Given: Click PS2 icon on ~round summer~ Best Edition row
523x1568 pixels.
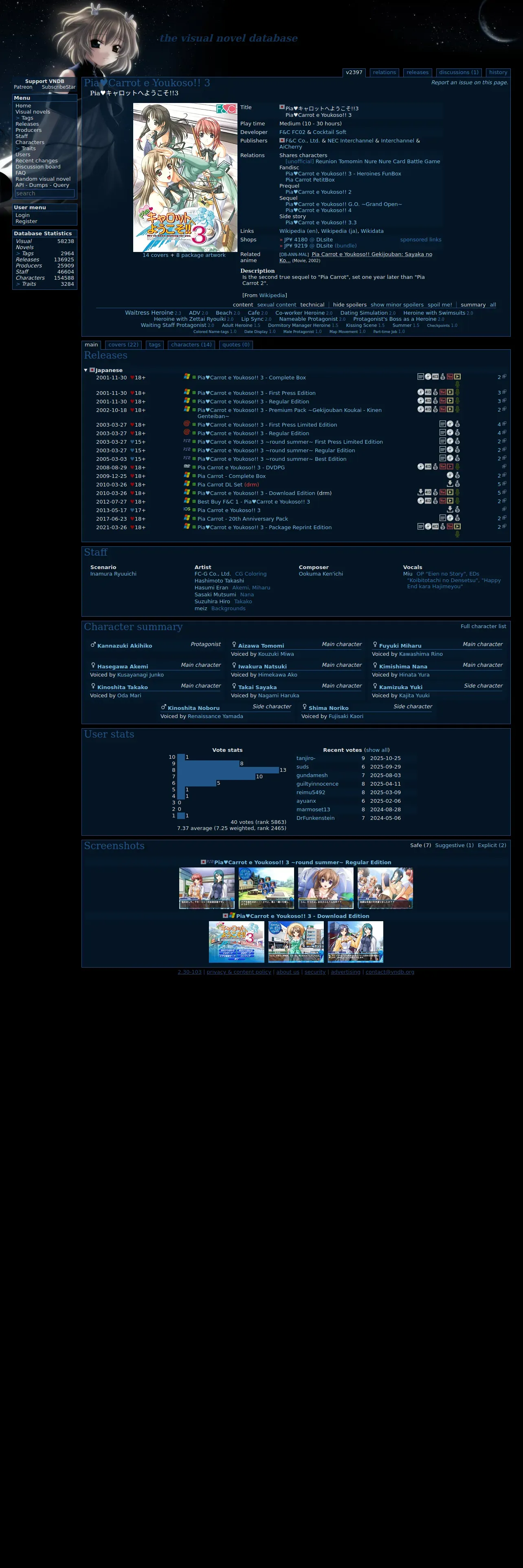Looking at the screenshot, I should point(187,458).
